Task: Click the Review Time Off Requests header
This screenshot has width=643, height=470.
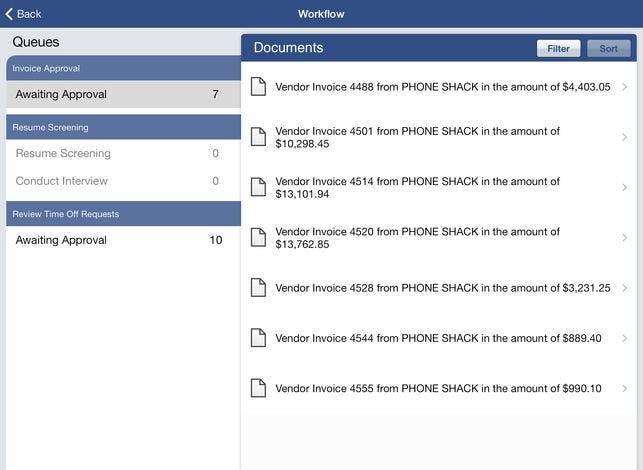Action: click(x=123, y=214)
